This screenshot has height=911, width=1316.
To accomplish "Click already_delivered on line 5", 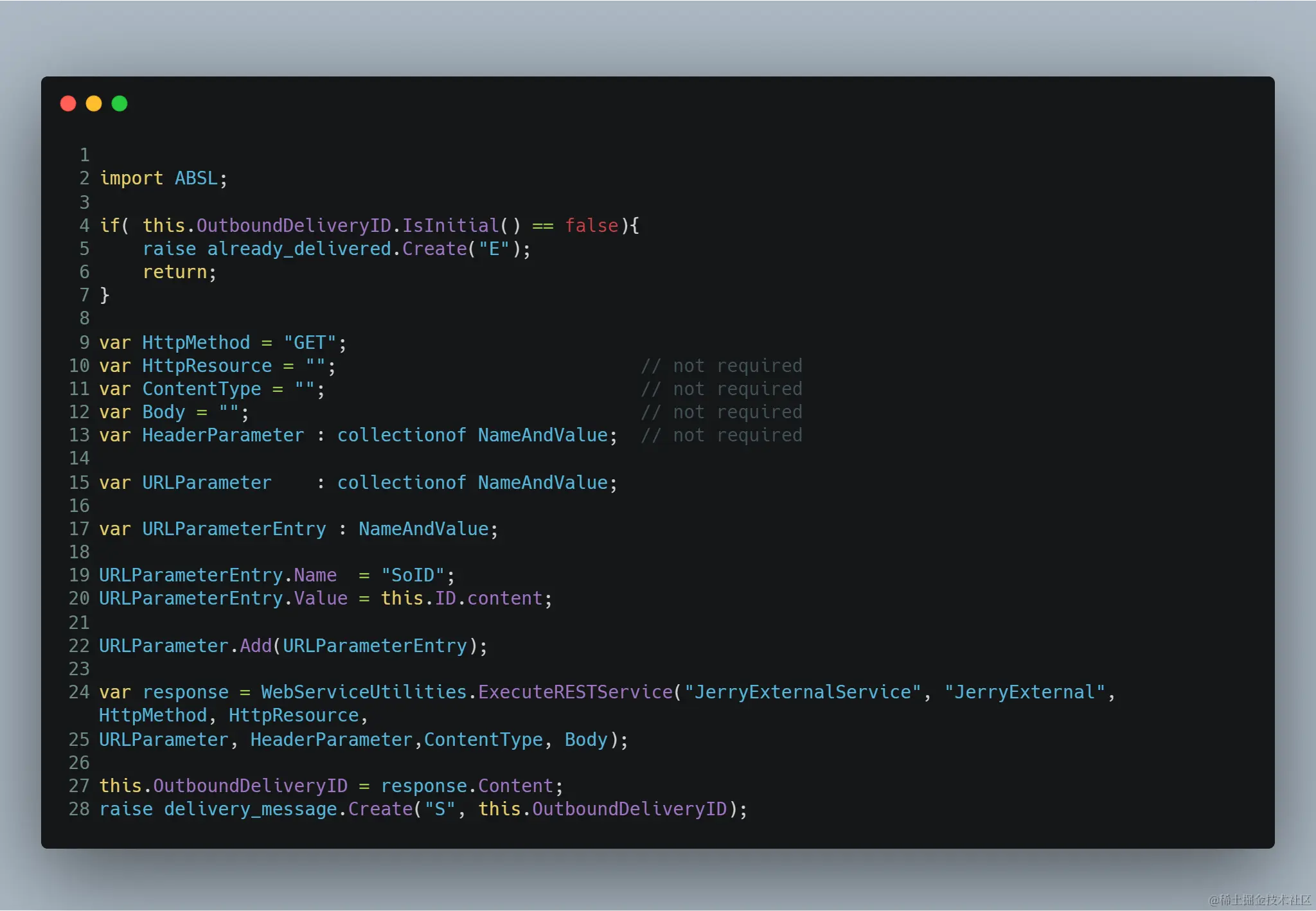I will (x=299, y=249).
